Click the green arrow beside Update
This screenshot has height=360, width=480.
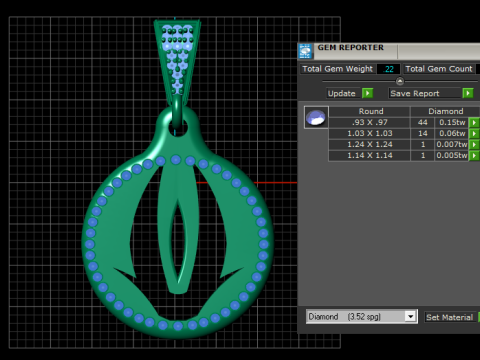(368, 93)
